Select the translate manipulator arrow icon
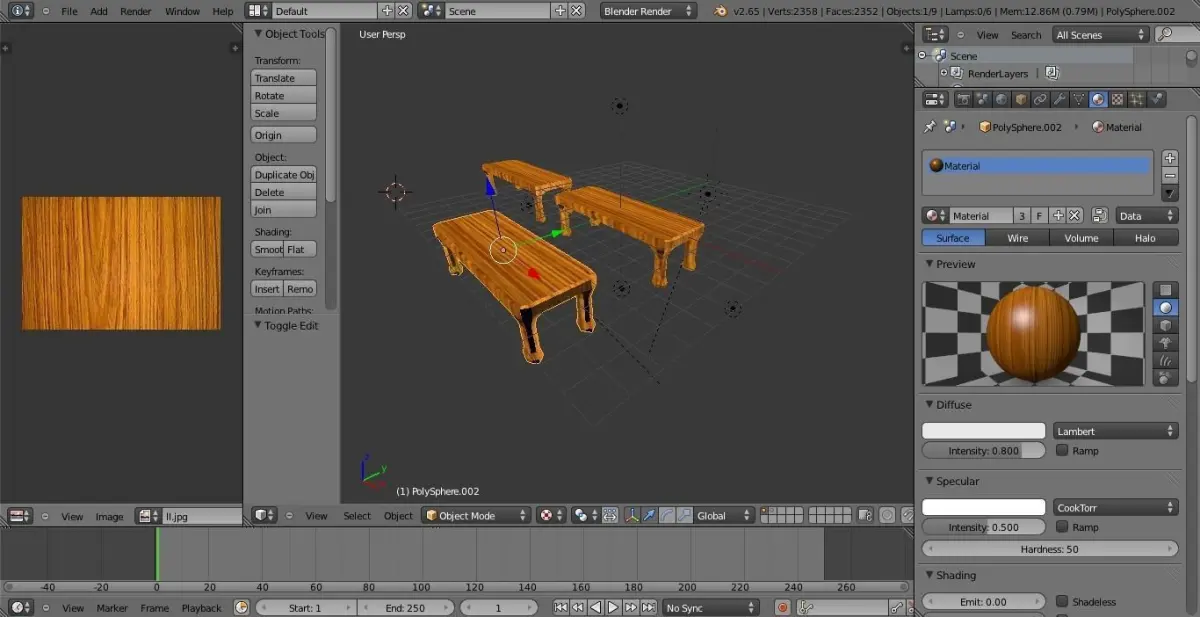This screenshot has width=1200, height=617. coord(650,516)
